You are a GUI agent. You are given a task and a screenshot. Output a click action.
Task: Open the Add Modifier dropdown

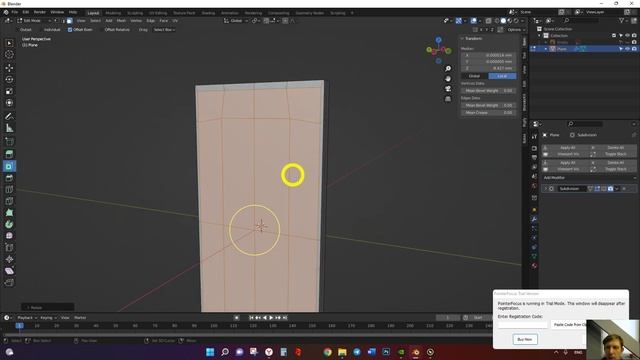(588, 178)
